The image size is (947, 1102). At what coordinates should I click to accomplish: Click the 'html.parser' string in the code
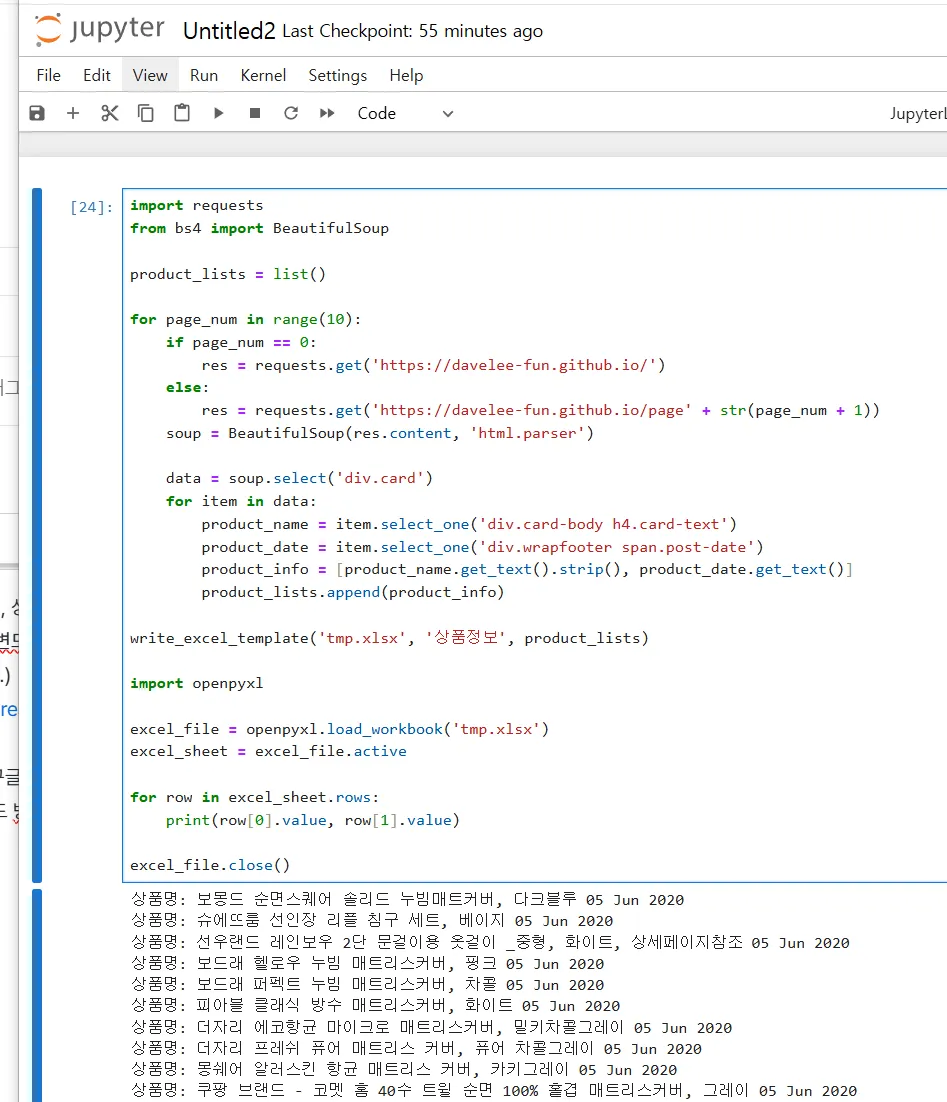tap(528, 433)
